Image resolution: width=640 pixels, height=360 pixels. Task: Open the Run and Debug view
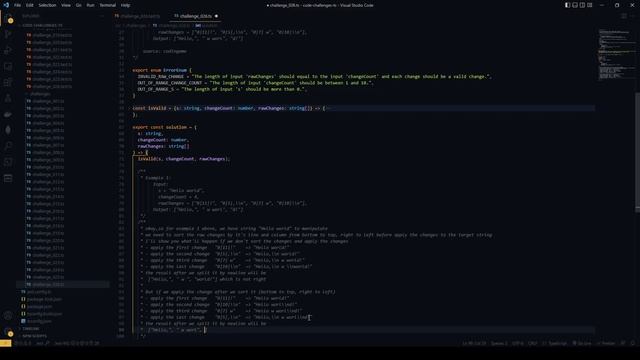[x=8, y=50]
